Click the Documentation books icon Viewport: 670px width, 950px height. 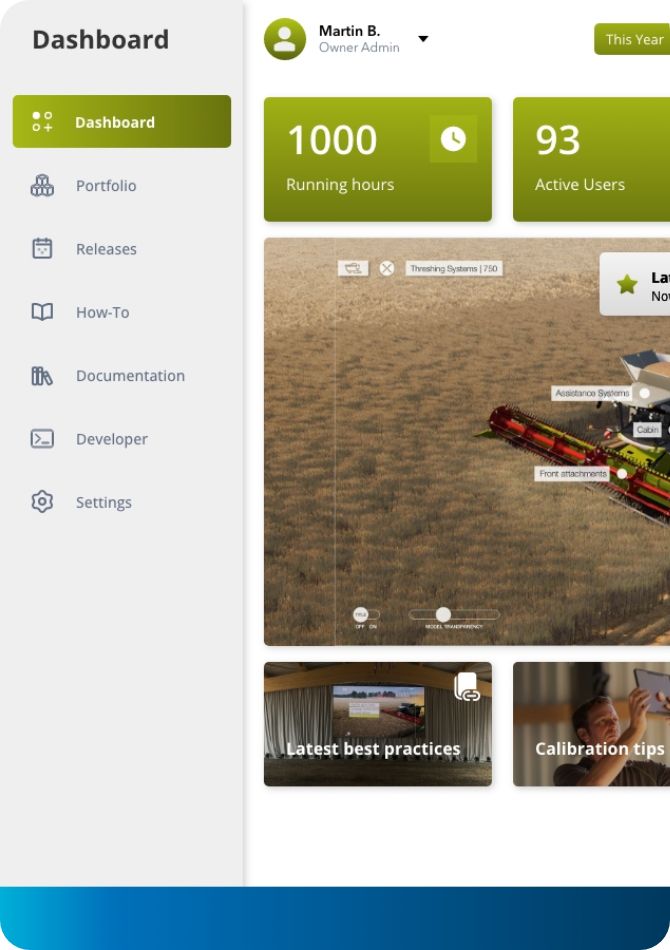pyautogui.click(x=42, y=376)
